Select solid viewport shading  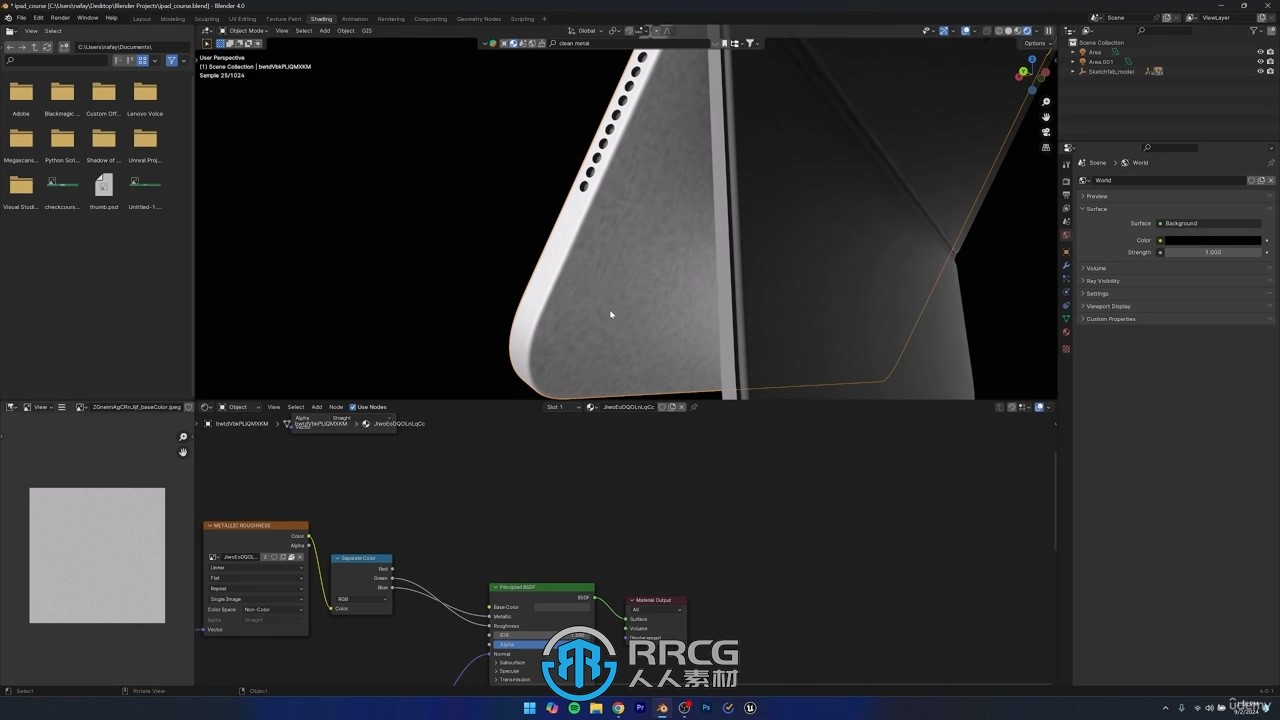tap(1008, 31)
